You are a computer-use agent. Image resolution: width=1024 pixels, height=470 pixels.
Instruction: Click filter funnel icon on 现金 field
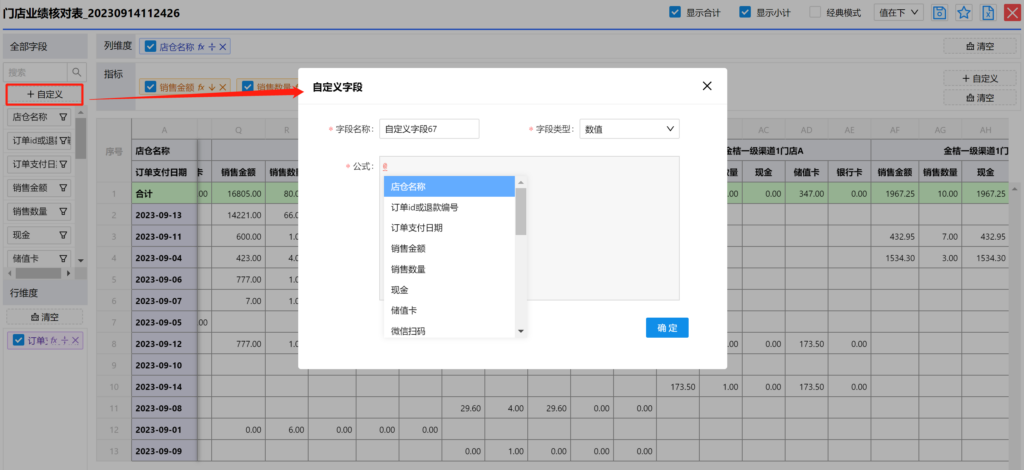[63, 235]
